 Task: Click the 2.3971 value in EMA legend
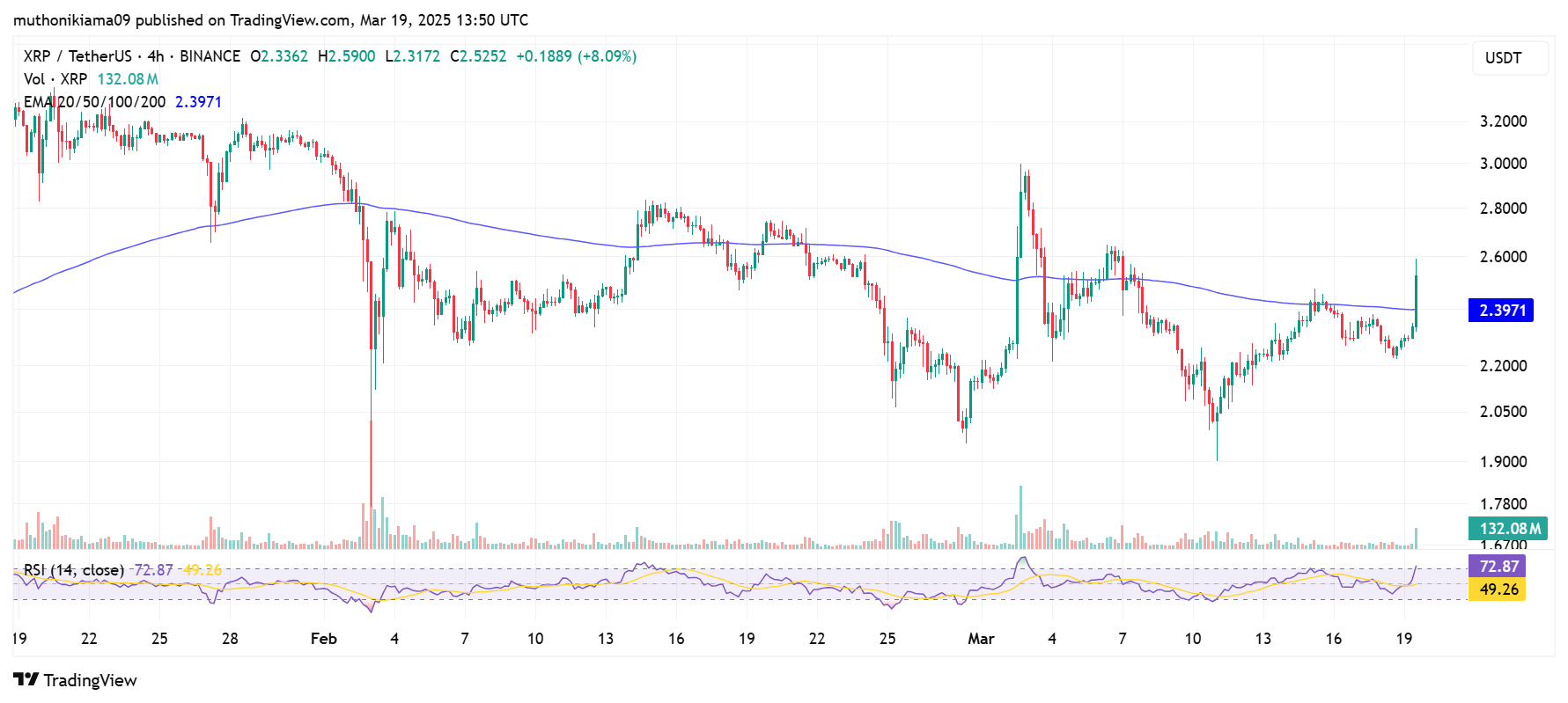point(198,102)
